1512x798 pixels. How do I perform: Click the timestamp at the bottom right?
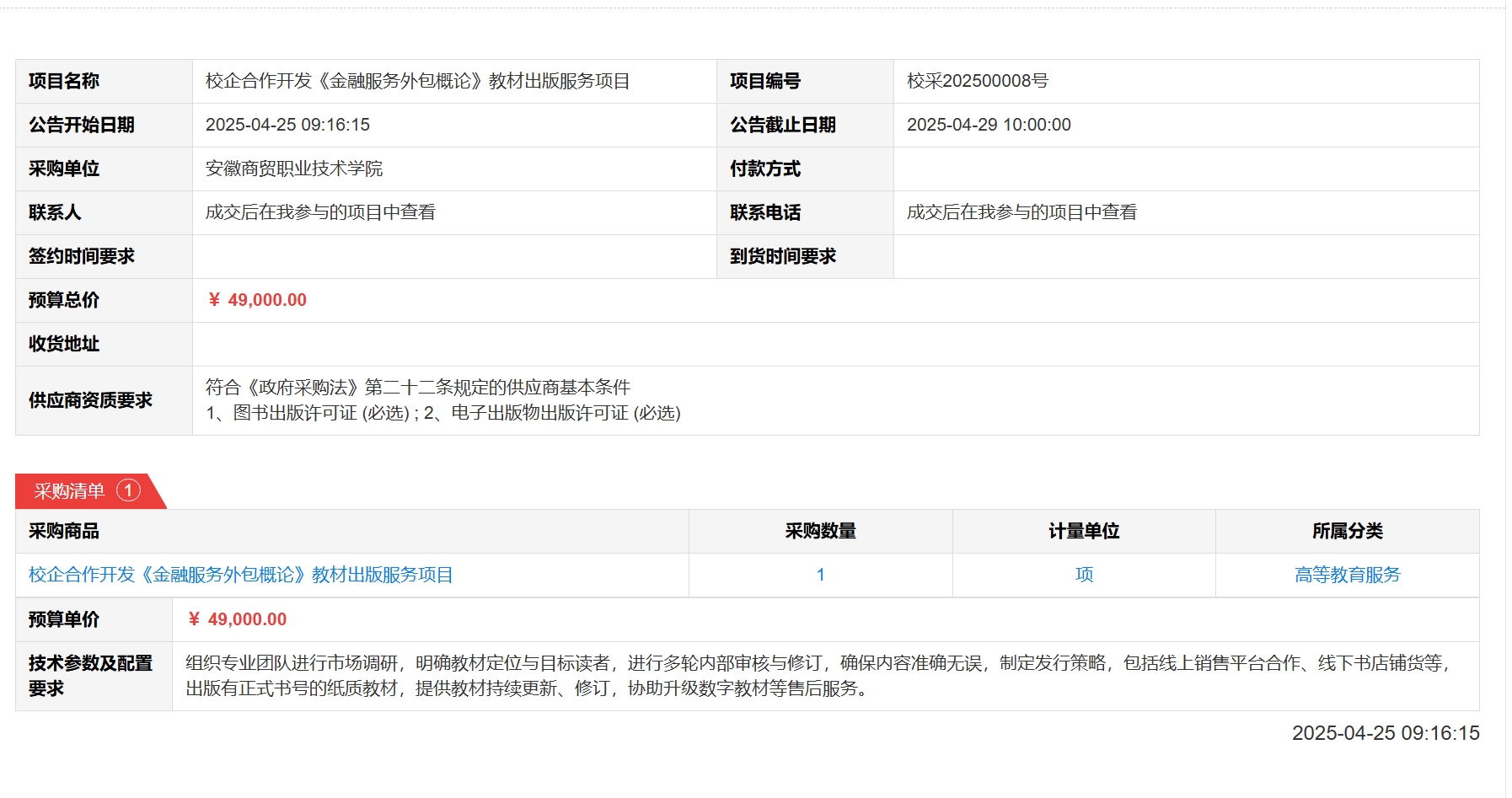tap(1386, 733)
